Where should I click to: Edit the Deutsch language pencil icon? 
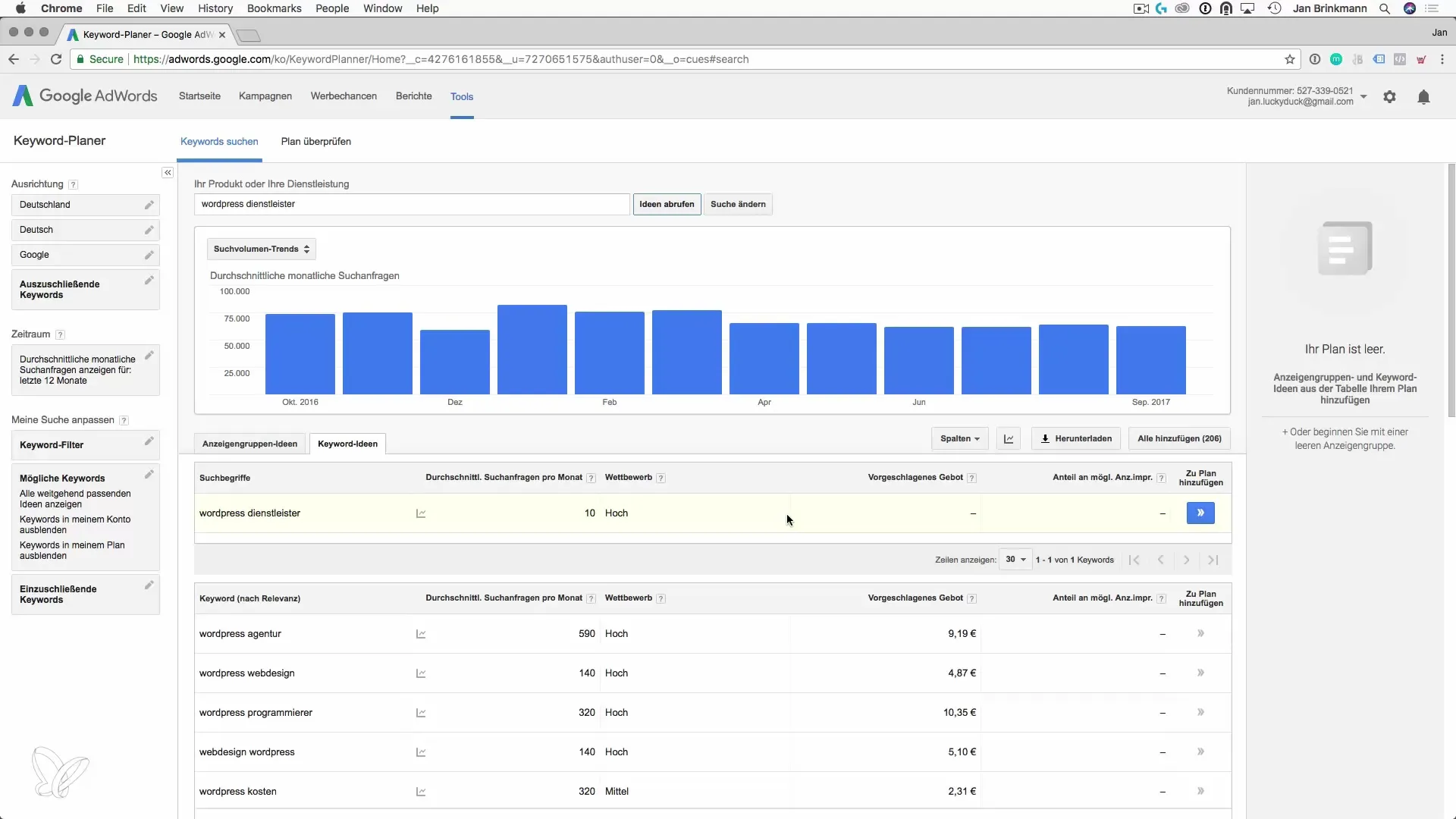pos(149,230)
